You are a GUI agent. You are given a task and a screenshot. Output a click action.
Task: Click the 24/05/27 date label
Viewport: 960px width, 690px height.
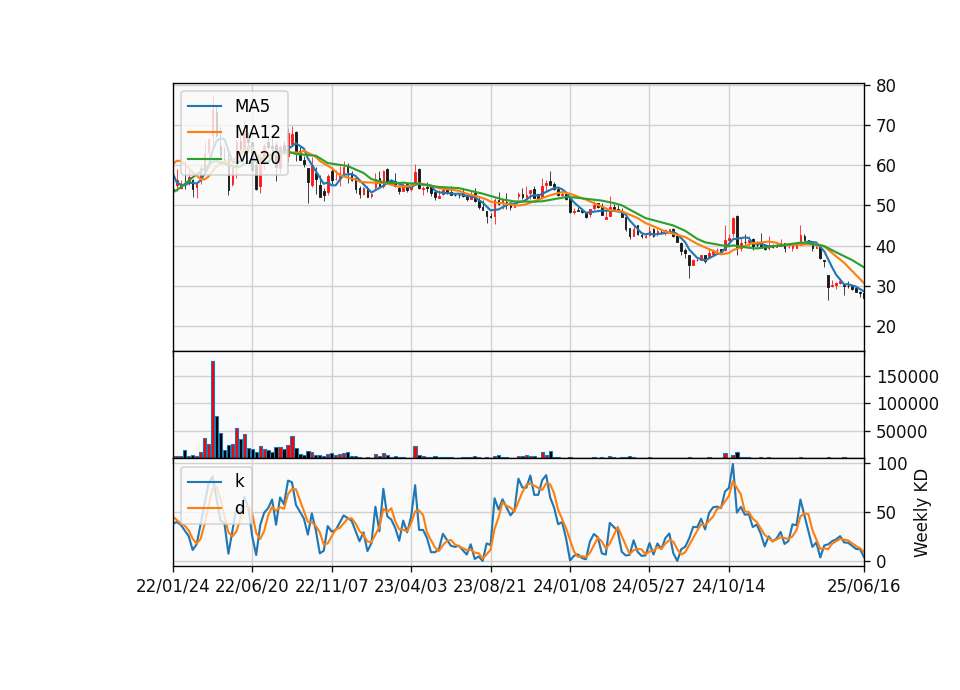[648, 586]
